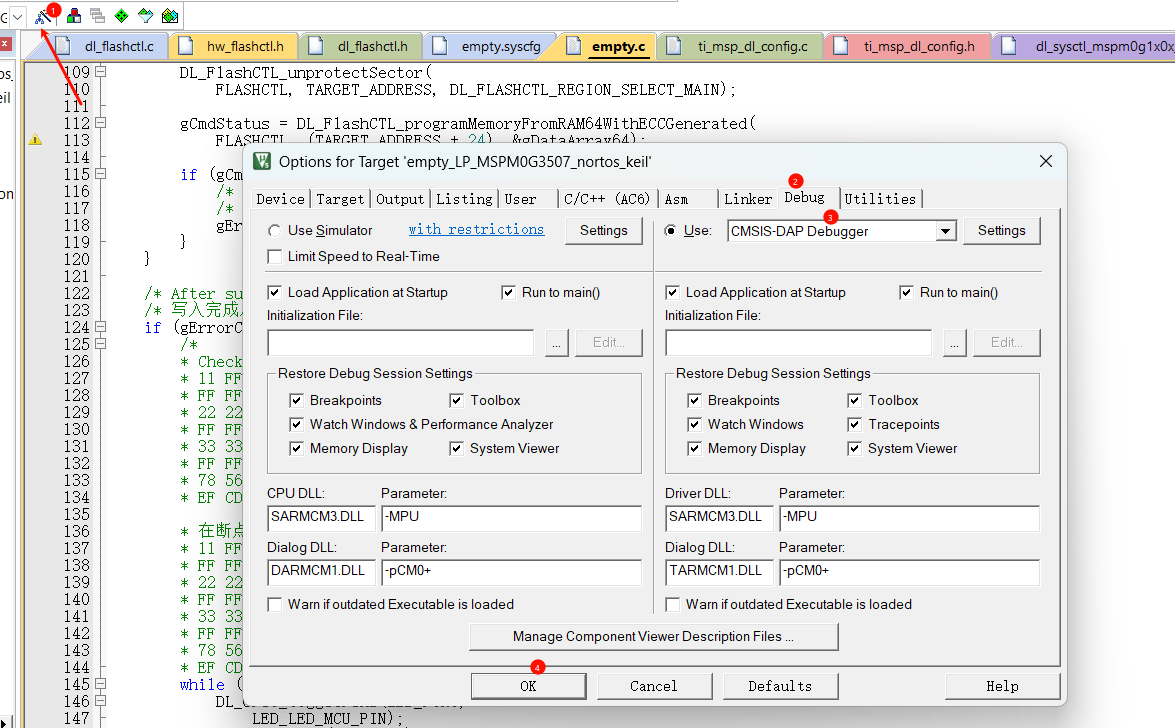The height and width of the screenshot is (728, 1175).
Task: Launch the Pack Installer icon
Action: 170,16
